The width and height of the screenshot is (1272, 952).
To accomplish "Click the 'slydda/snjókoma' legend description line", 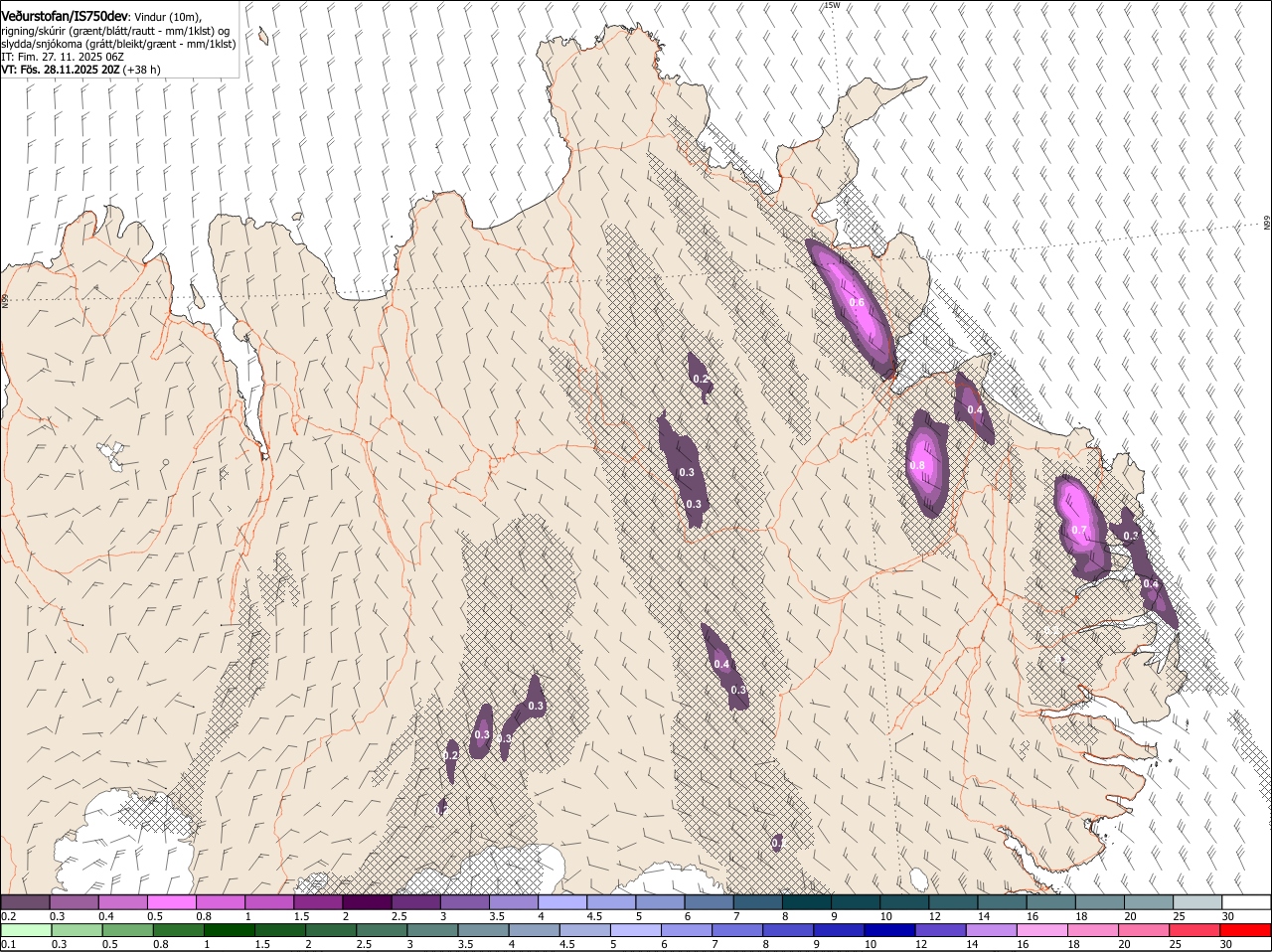I will point(118,44).
